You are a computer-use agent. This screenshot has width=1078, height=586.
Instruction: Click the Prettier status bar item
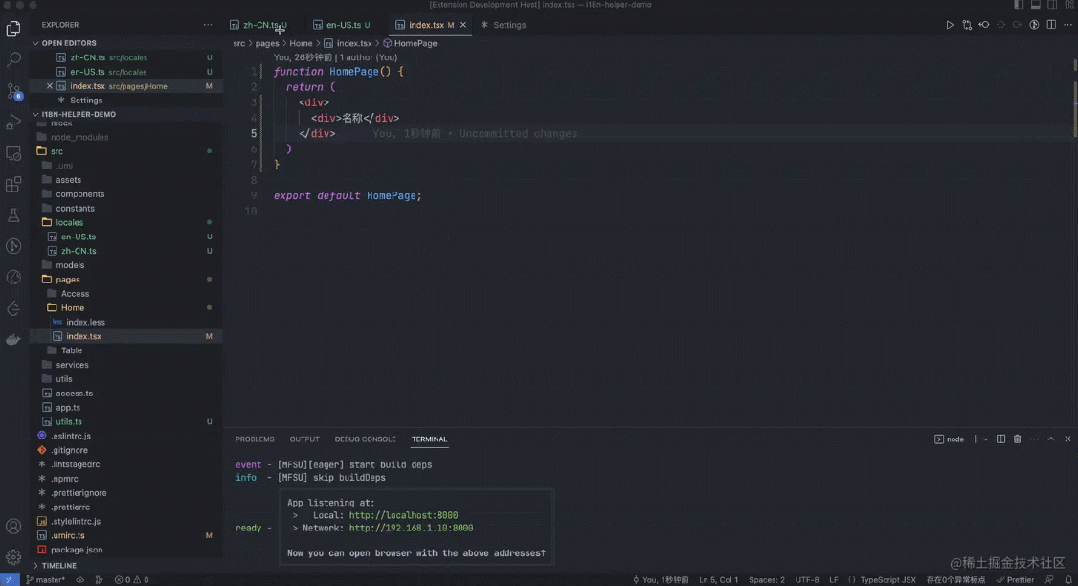tap(1015, 580)
